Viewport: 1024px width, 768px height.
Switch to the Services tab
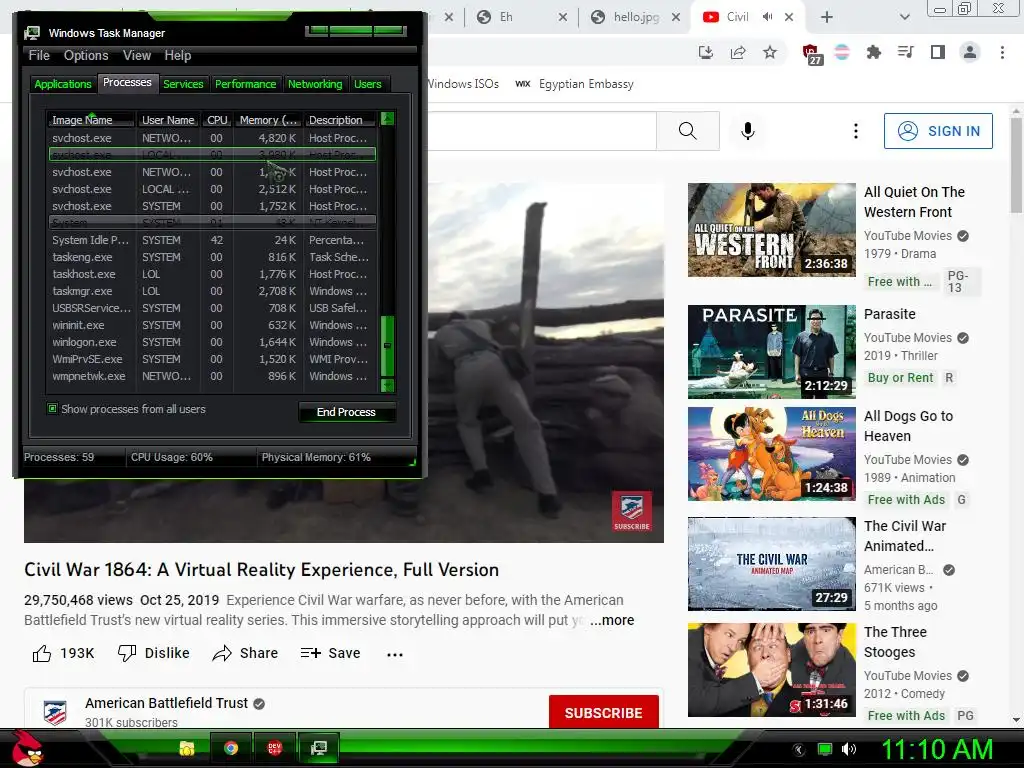(183, 84)
